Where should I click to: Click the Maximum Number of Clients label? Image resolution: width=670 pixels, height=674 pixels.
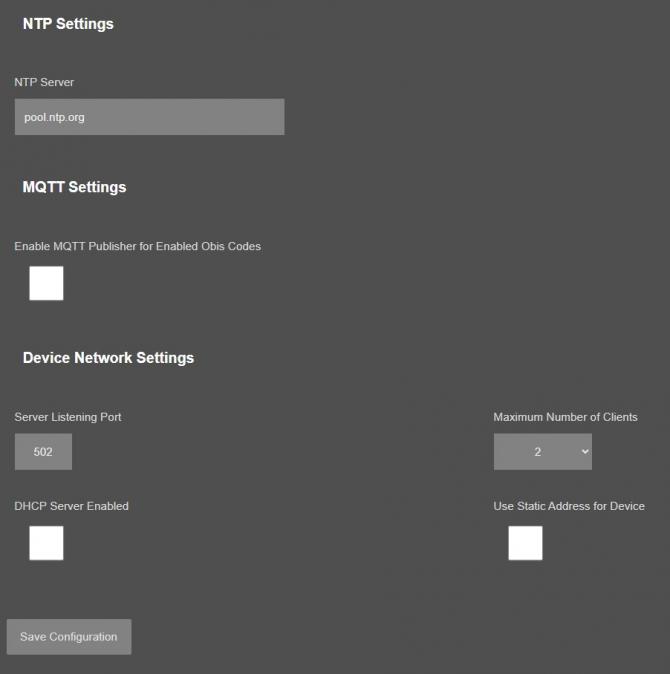pyautogui.click(x=565, y=417)
